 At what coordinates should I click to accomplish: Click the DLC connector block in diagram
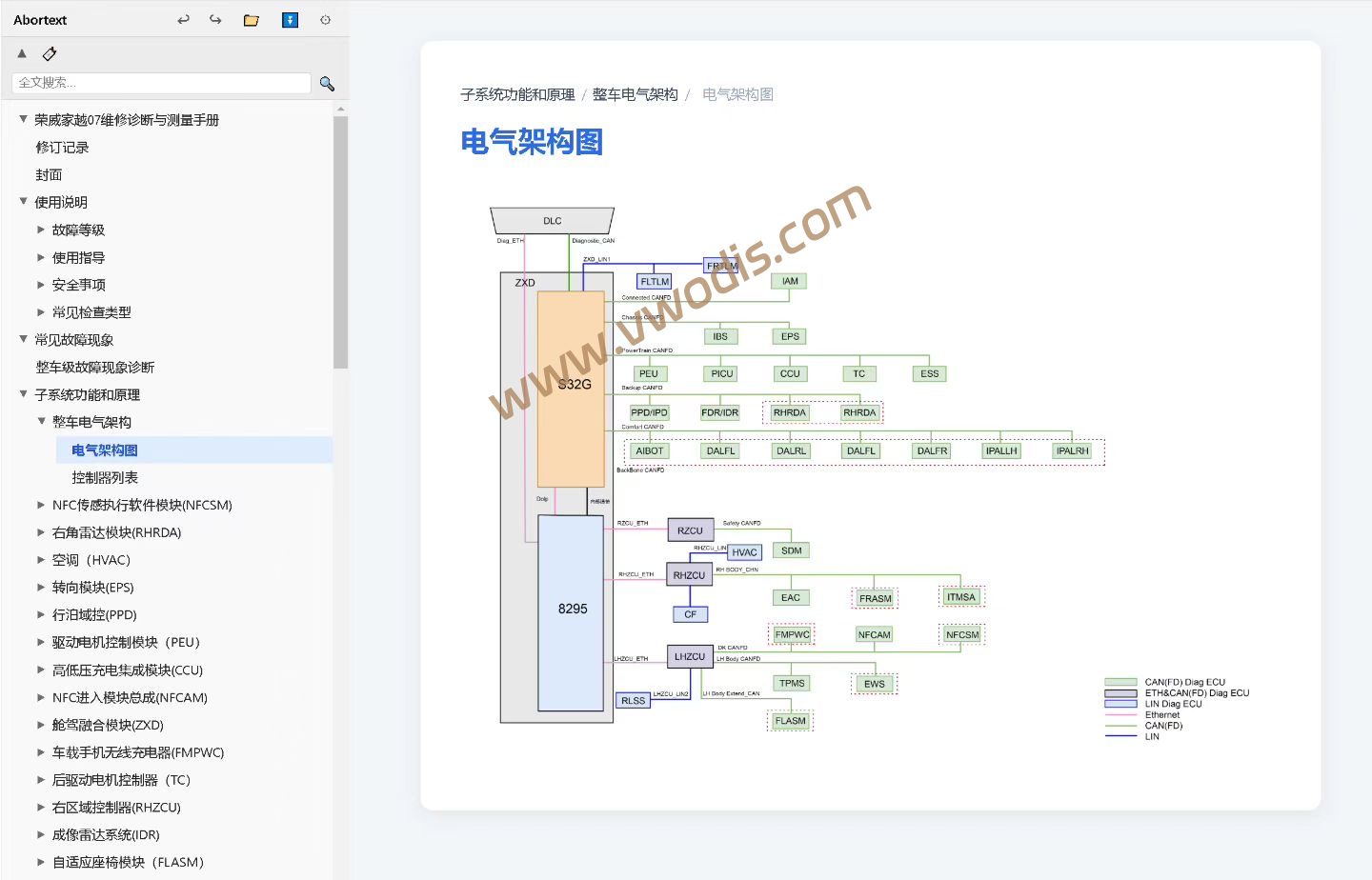pos(553,221)
